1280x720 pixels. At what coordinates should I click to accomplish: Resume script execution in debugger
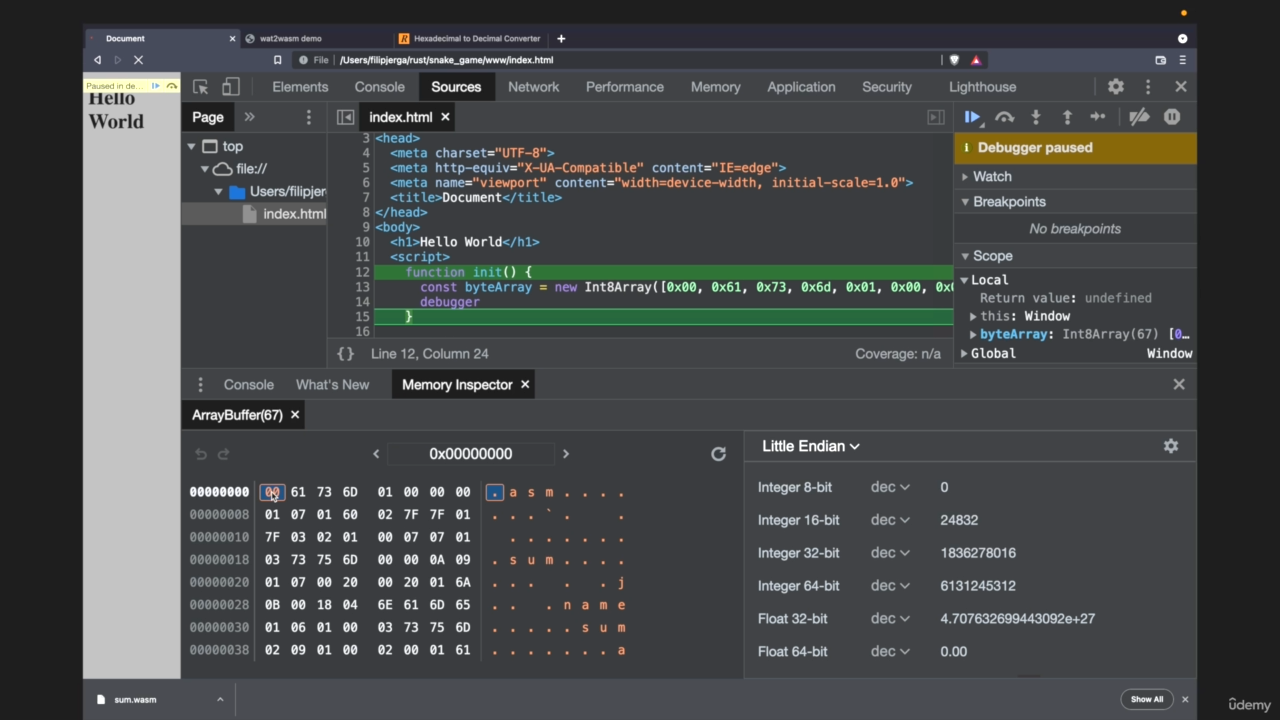[972, 117]
